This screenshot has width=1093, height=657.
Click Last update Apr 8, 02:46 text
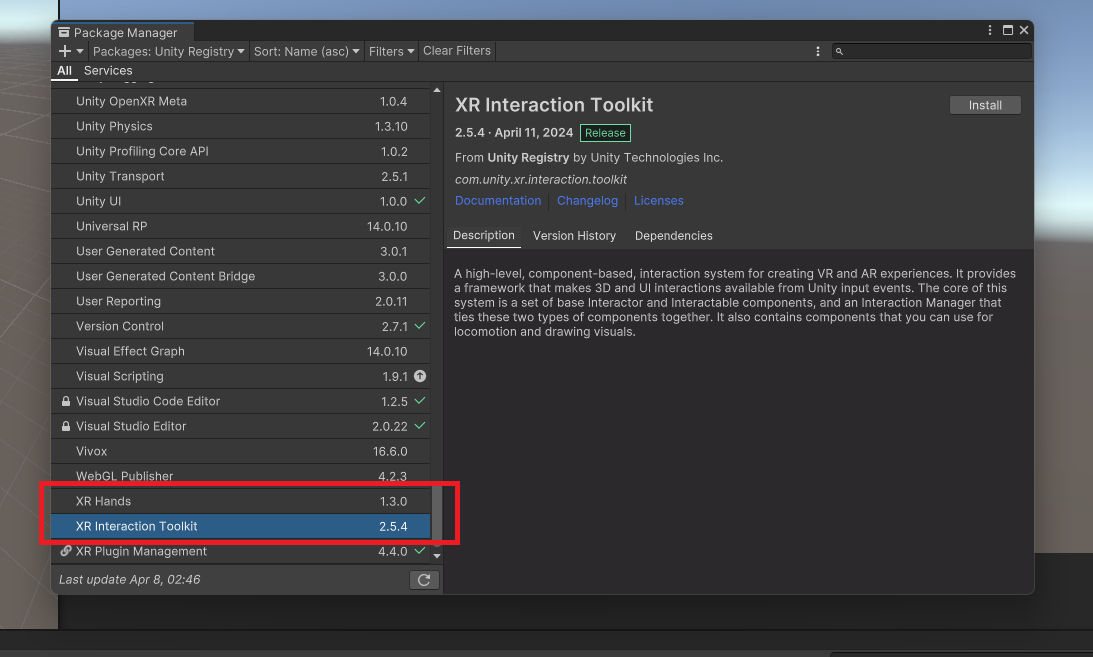pos(130,580)
